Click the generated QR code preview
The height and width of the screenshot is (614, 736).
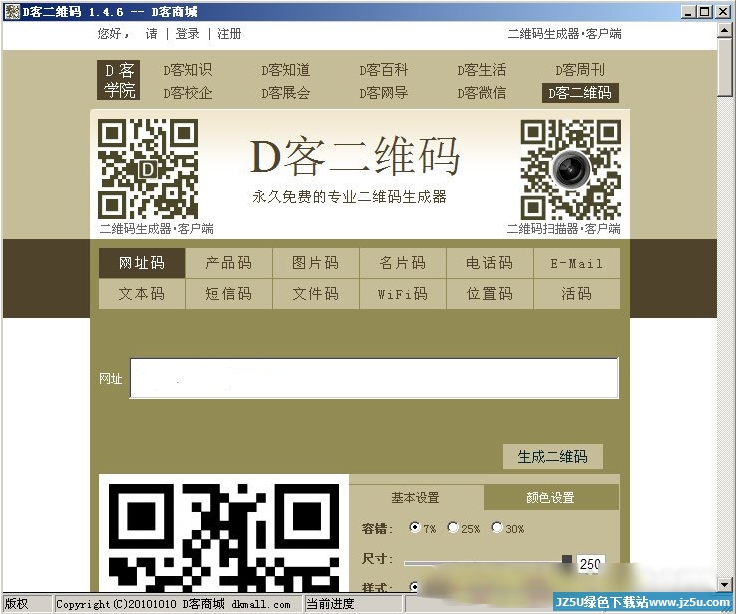coord(224,533)
